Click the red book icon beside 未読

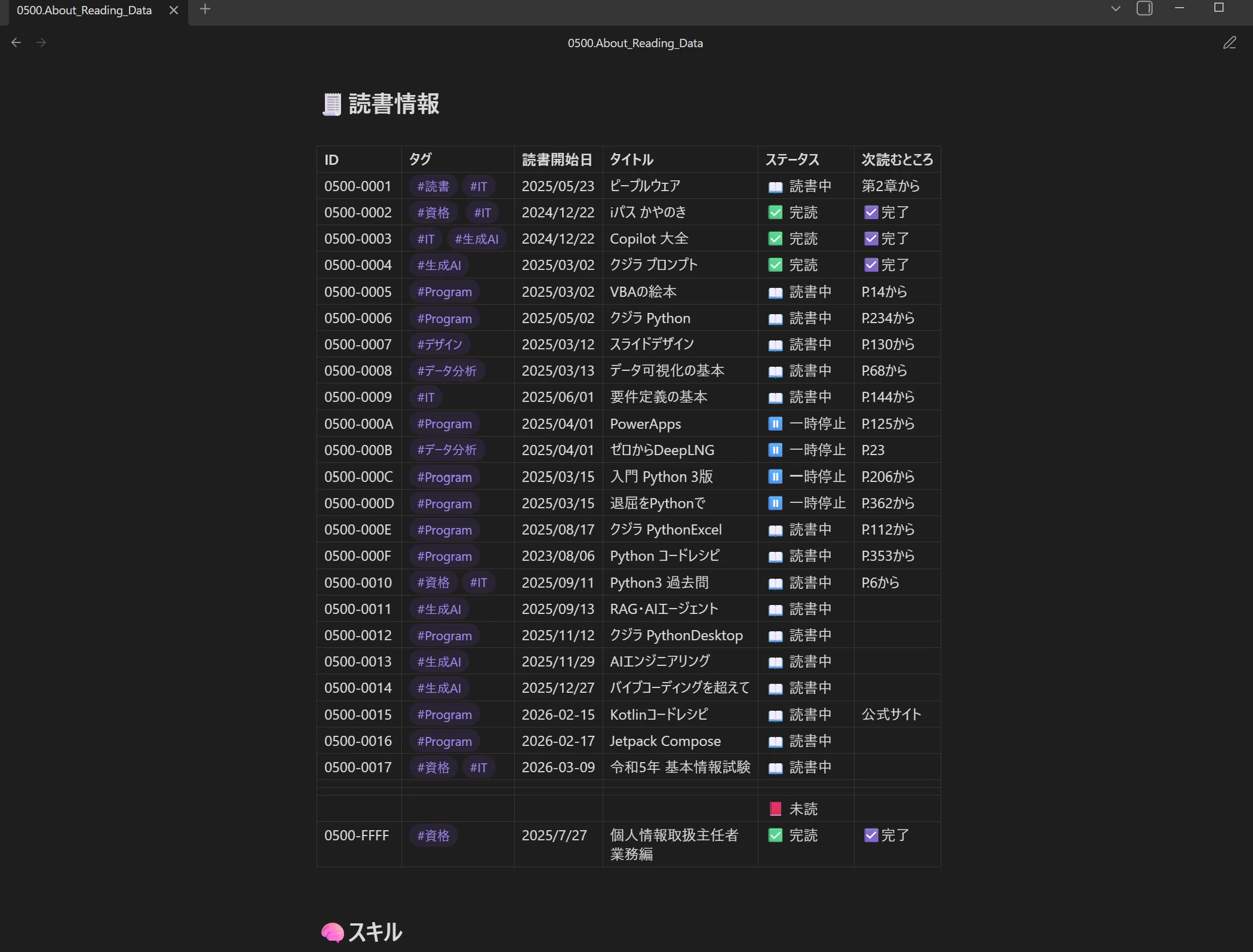click(x=775, y=809)
